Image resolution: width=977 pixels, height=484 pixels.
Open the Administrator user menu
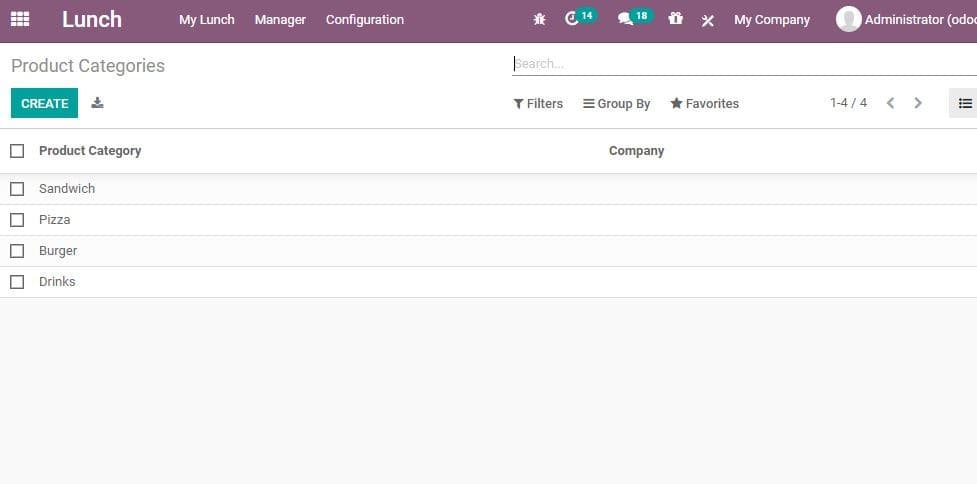pyautogui.click(x=906, y=19)
